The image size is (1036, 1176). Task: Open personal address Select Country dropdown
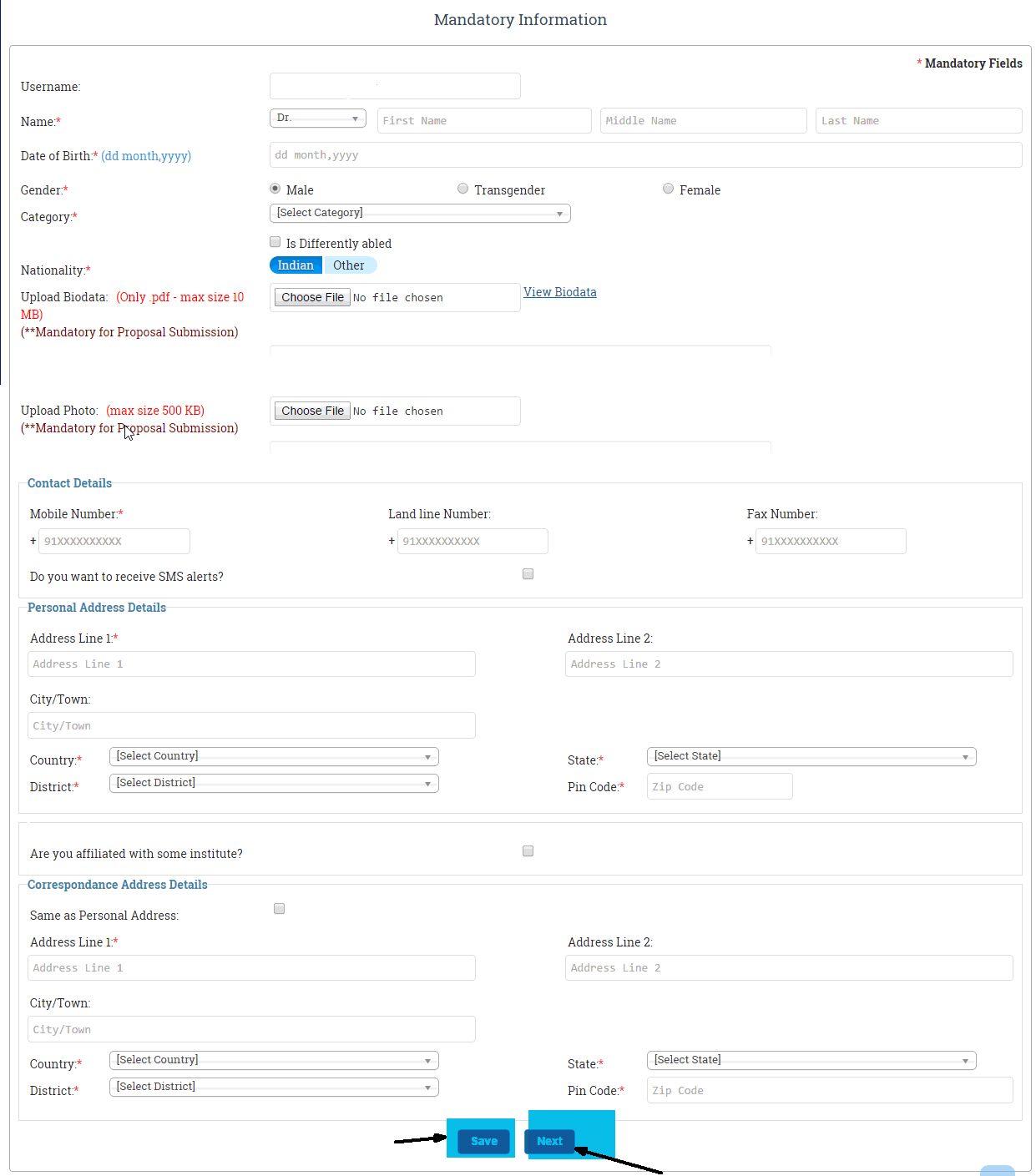[x=274, y=757]
